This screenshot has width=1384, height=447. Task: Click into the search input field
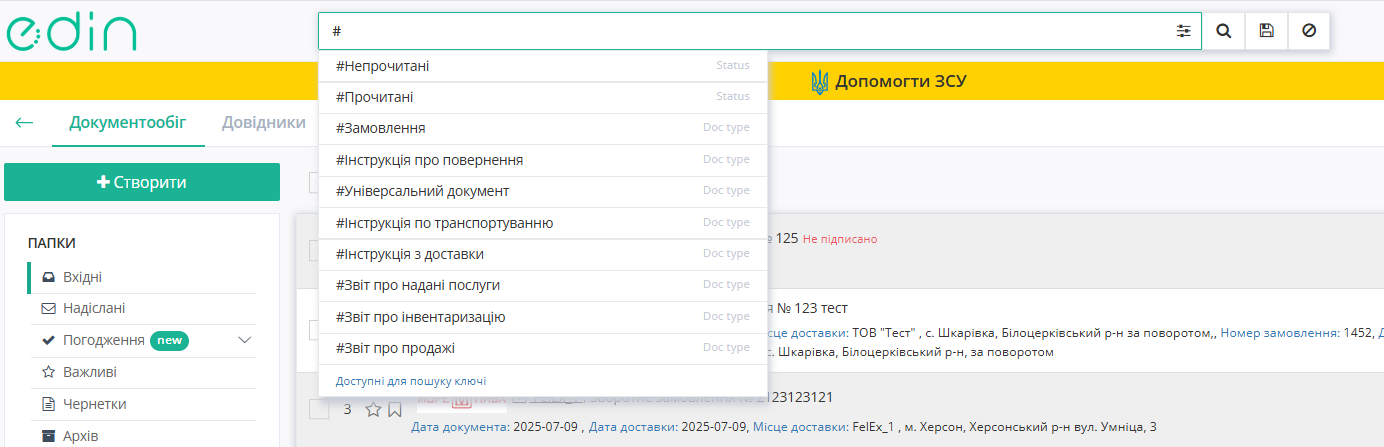coord(740,31)
